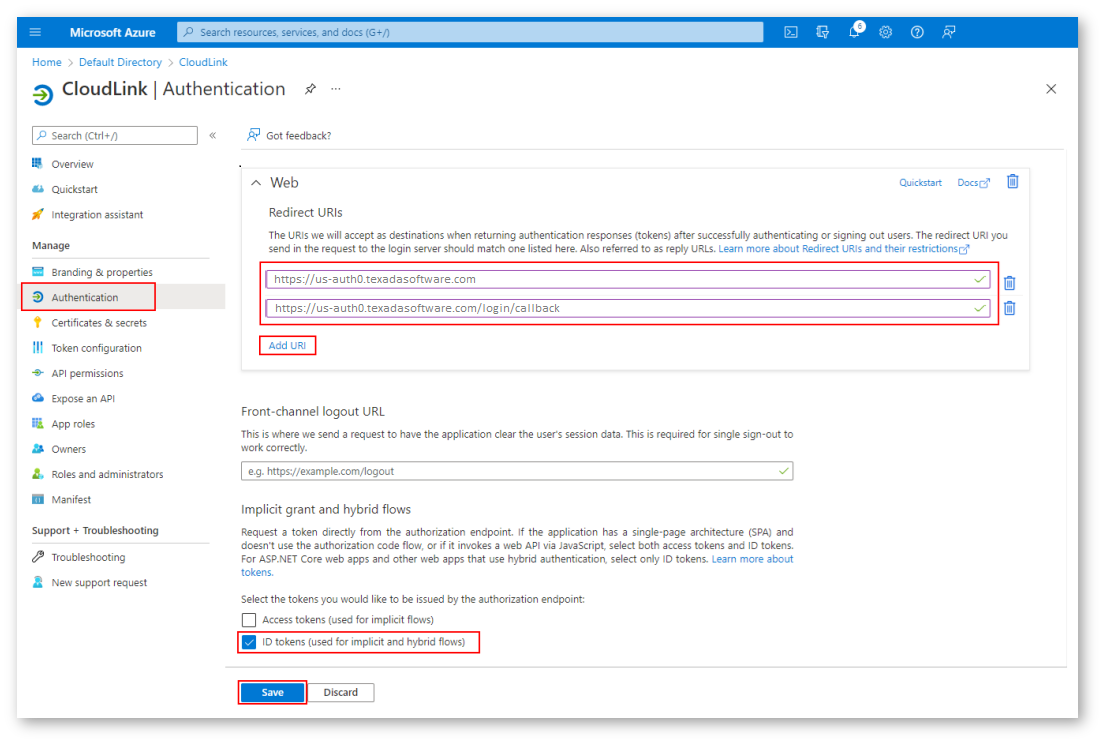The width and height of the screenshot is (1104, 744).
Task: Click the Save button
Action: pyautogui.click(x=272, y=693)
